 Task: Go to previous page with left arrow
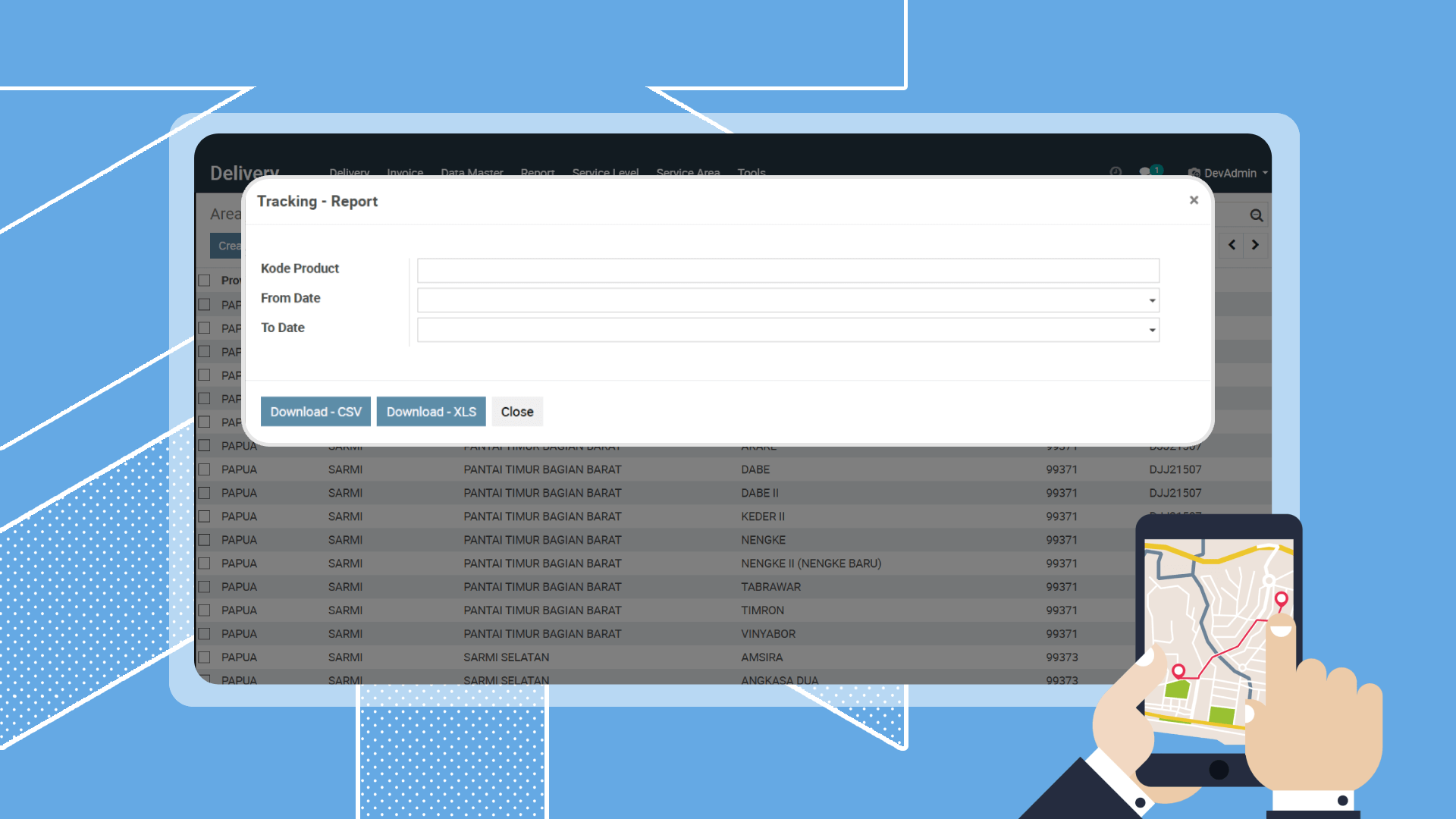tap(1232, 245)
